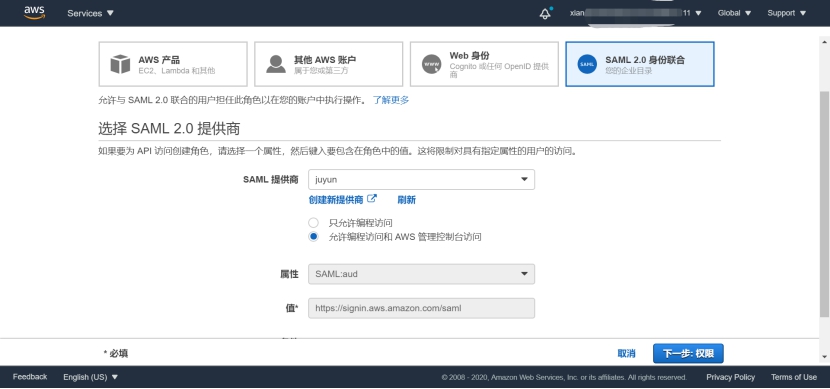Click the 取消 cancel link
This screenshot has height=389, width=830.
coord(626,354)
